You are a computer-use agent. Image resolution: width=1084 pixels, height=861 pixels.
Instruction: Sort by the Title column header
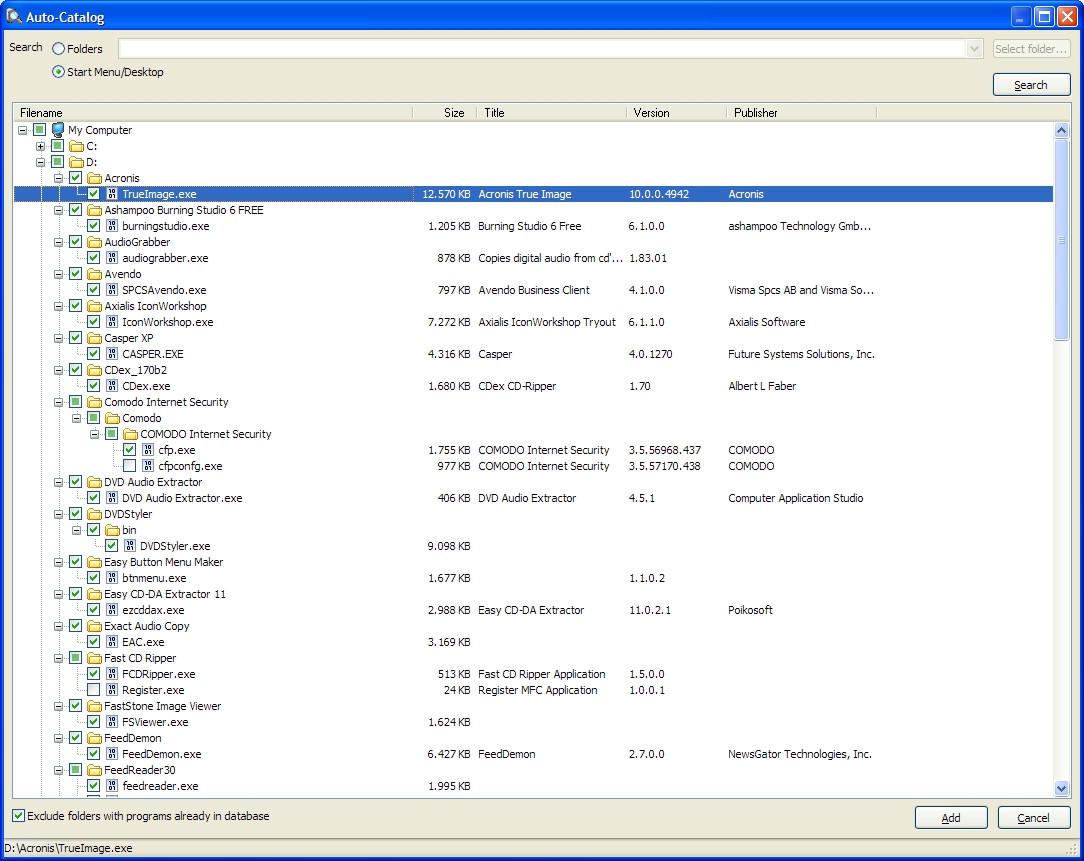coord(551,113)
